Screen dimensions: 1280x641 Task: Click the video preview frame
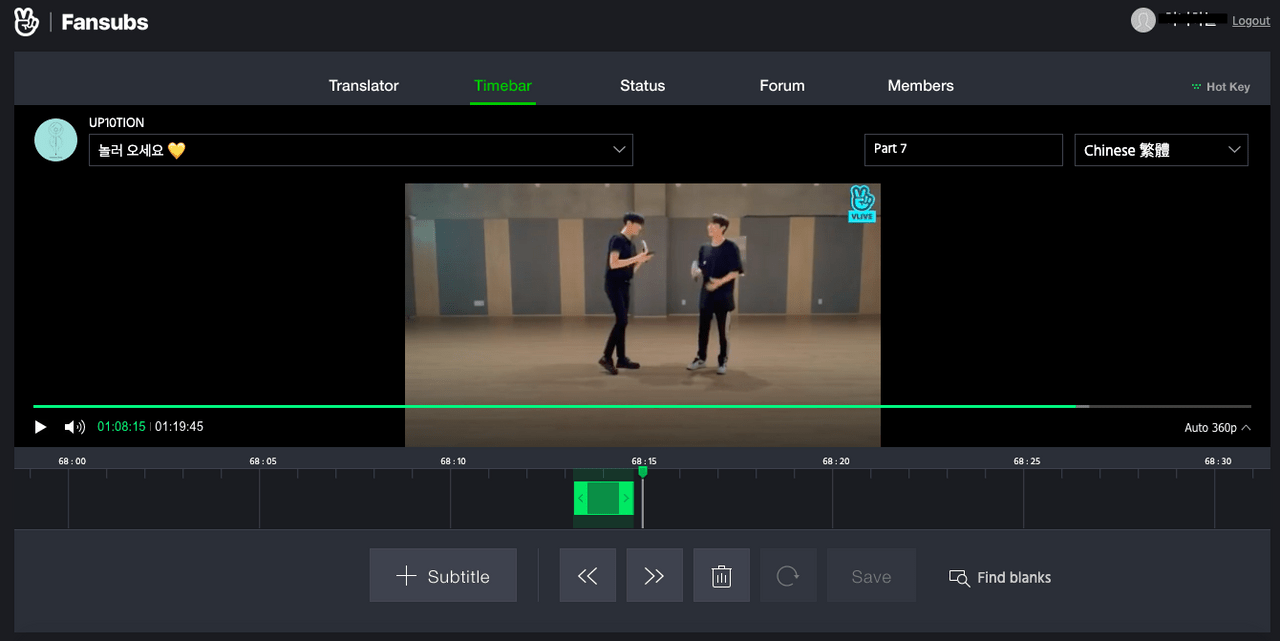(x=643, y=314)
